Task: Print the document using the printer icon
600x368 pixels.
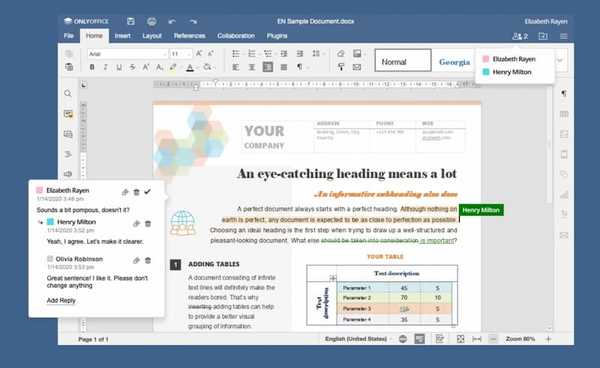Action: [152, 21]
